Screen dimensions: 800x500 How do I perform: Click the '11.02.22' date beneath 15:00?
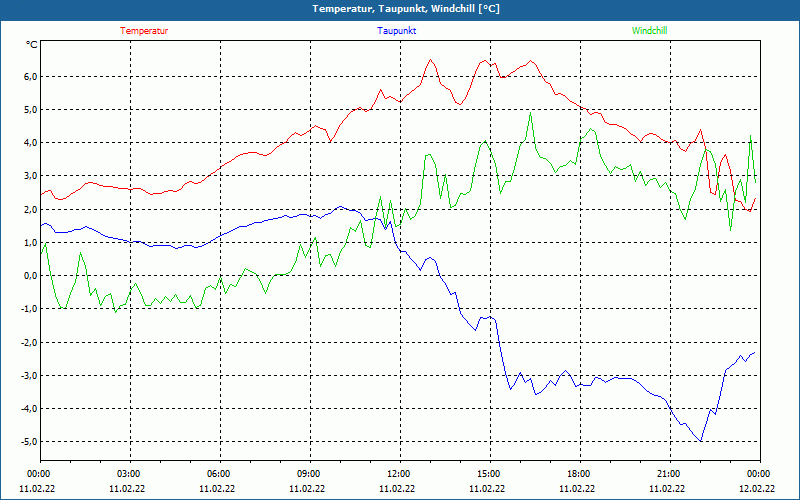coord(487,488)
